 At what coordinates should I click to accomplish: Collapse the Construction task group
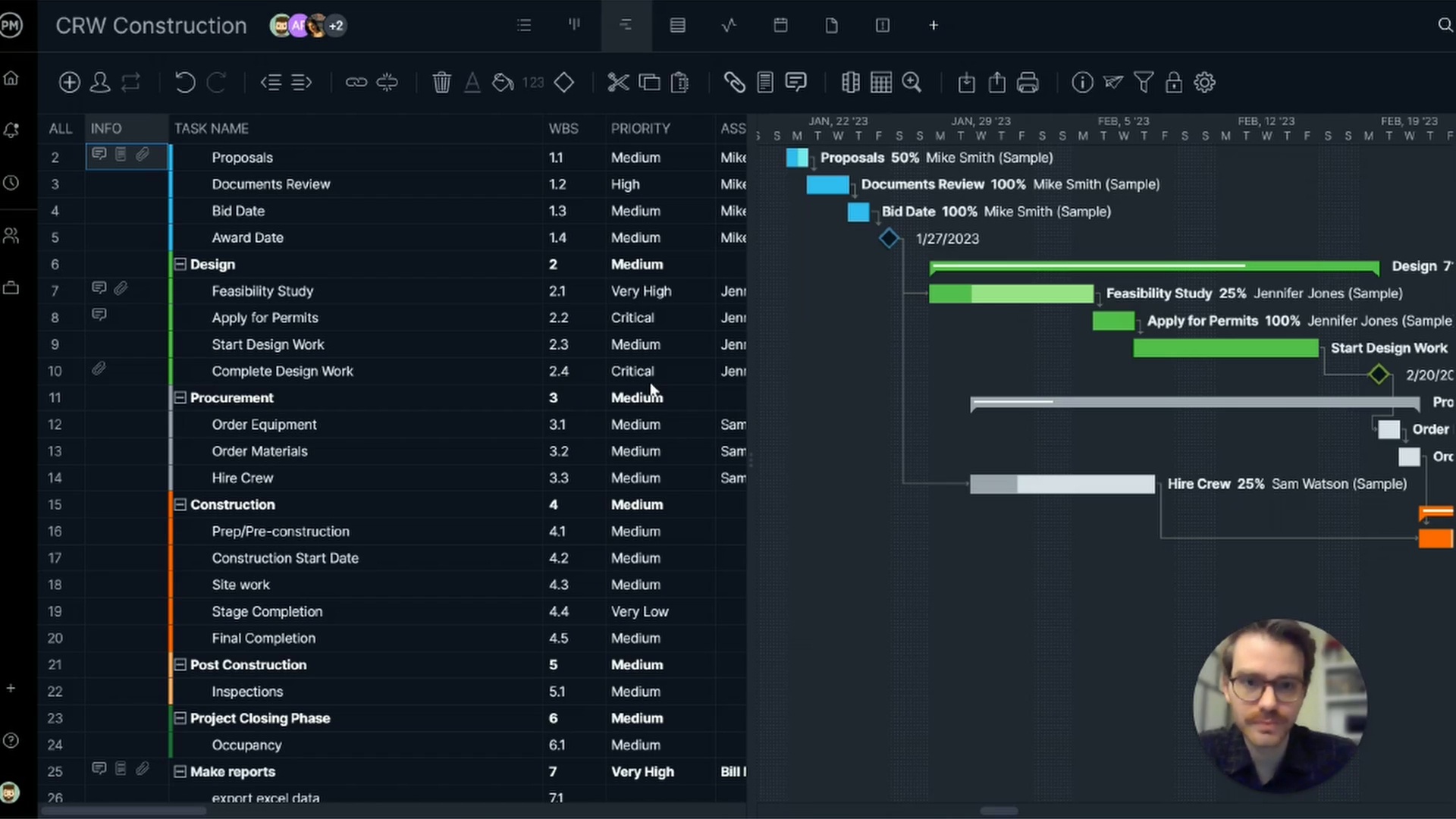click(180, 505)
